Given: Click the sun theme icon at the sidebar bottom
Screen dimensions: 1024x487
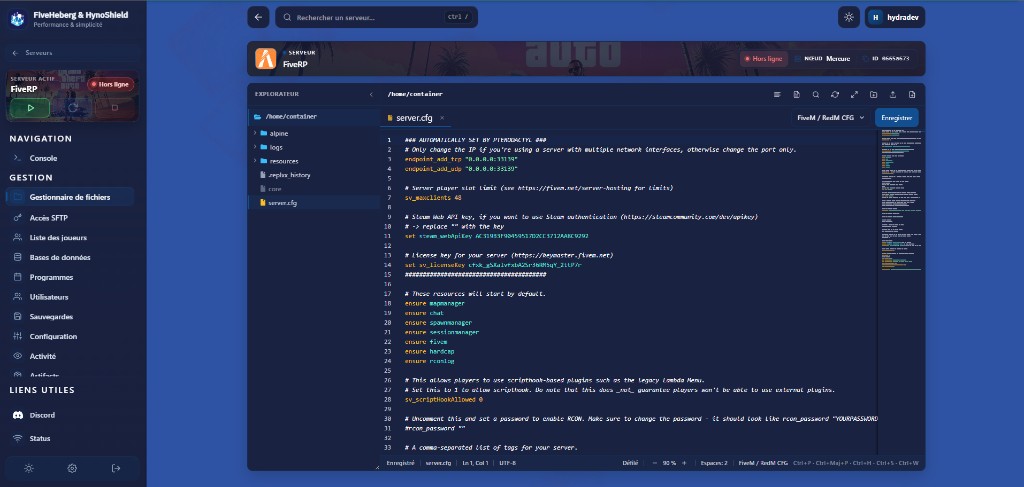Looking at the screenshot, I should tap(29, 468).
